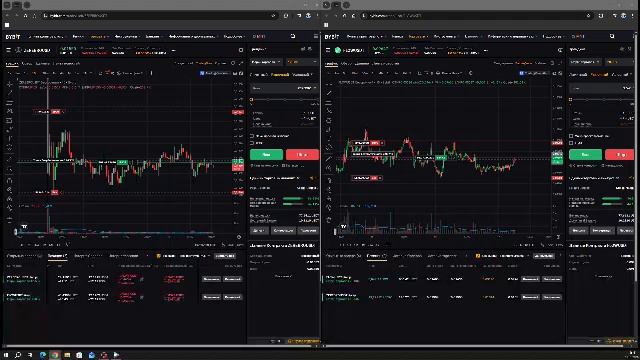Viewport: 640px width, 360px height.
Task: Open taskbar search magnifier
Action: tap(18, 355)
